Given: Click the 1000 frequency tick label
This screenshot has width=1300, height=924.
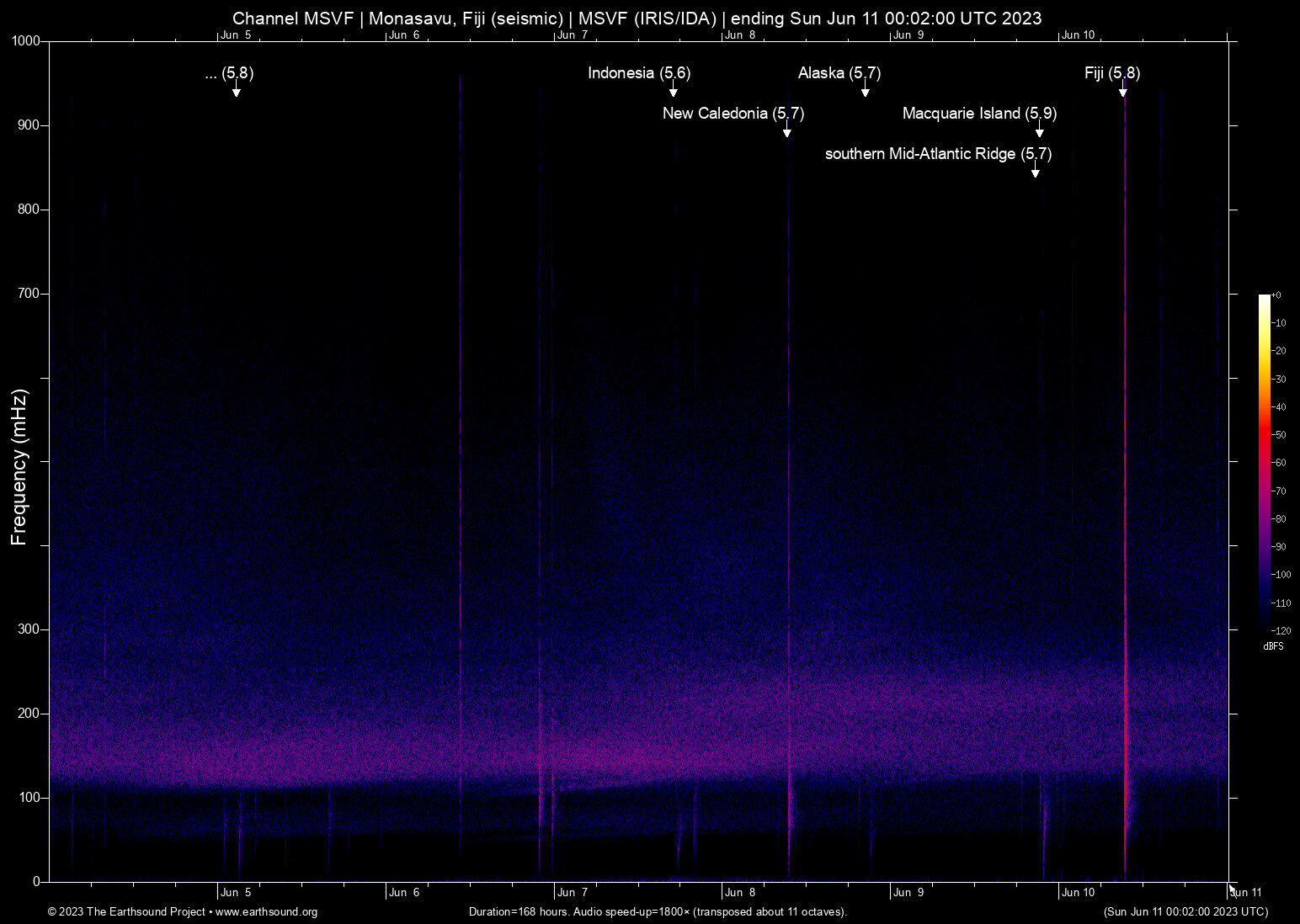Looking at the screenshot, I should [26, 41].
